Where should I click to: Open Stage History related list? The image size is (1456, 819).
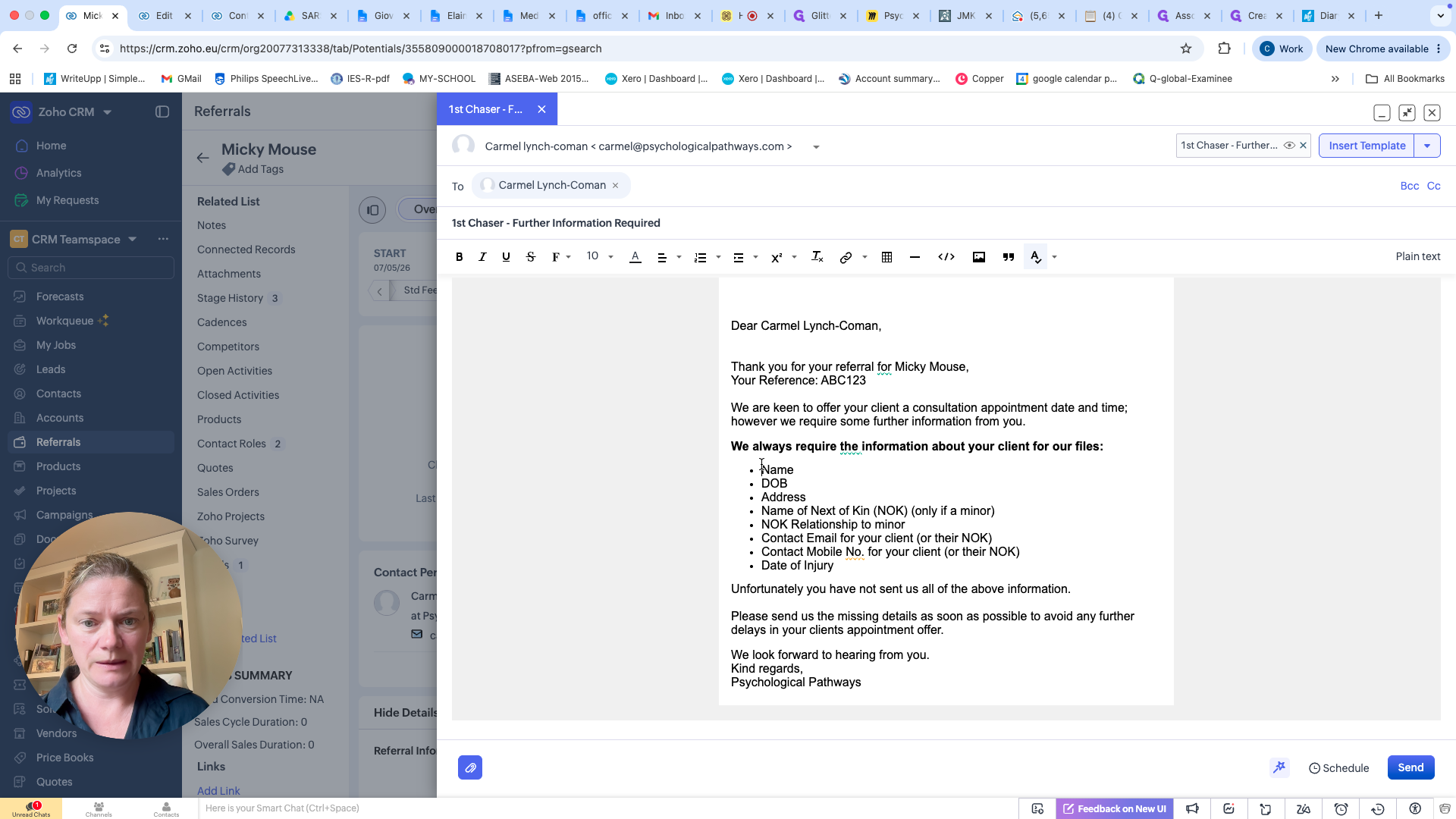point(230,298)
